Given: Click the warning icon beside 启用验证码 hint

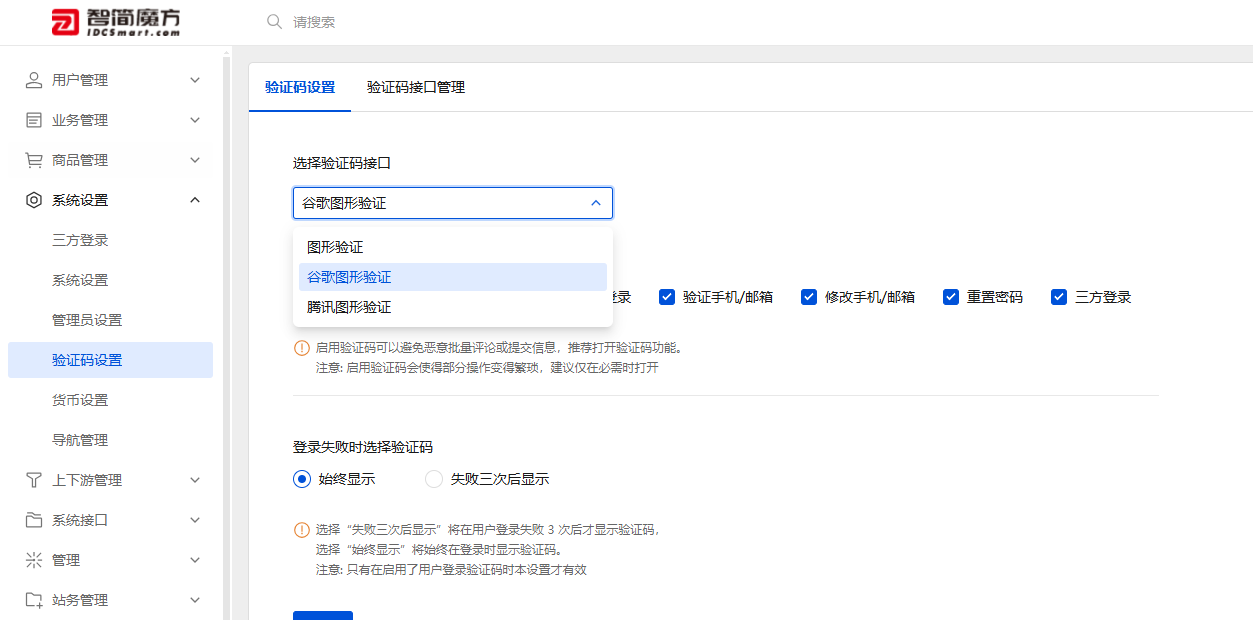Looking at the screenshot, I should tap(301, 348).
